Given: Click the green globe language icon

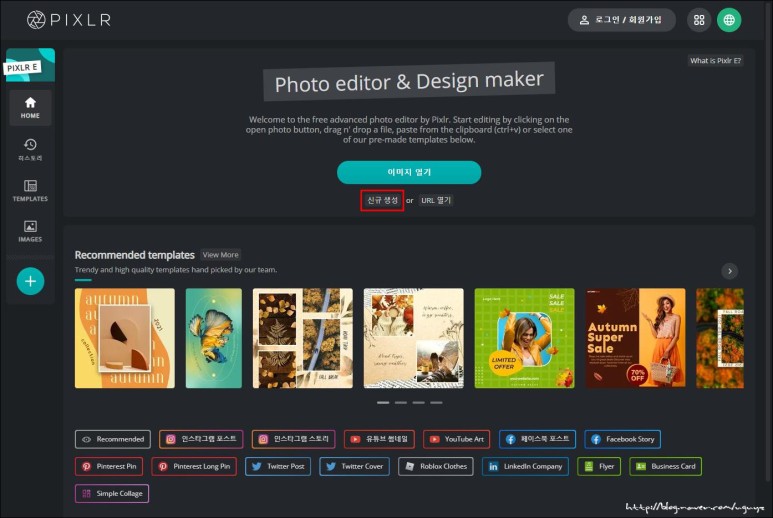Looking at the screenshot, I should (x=729, y=20).
